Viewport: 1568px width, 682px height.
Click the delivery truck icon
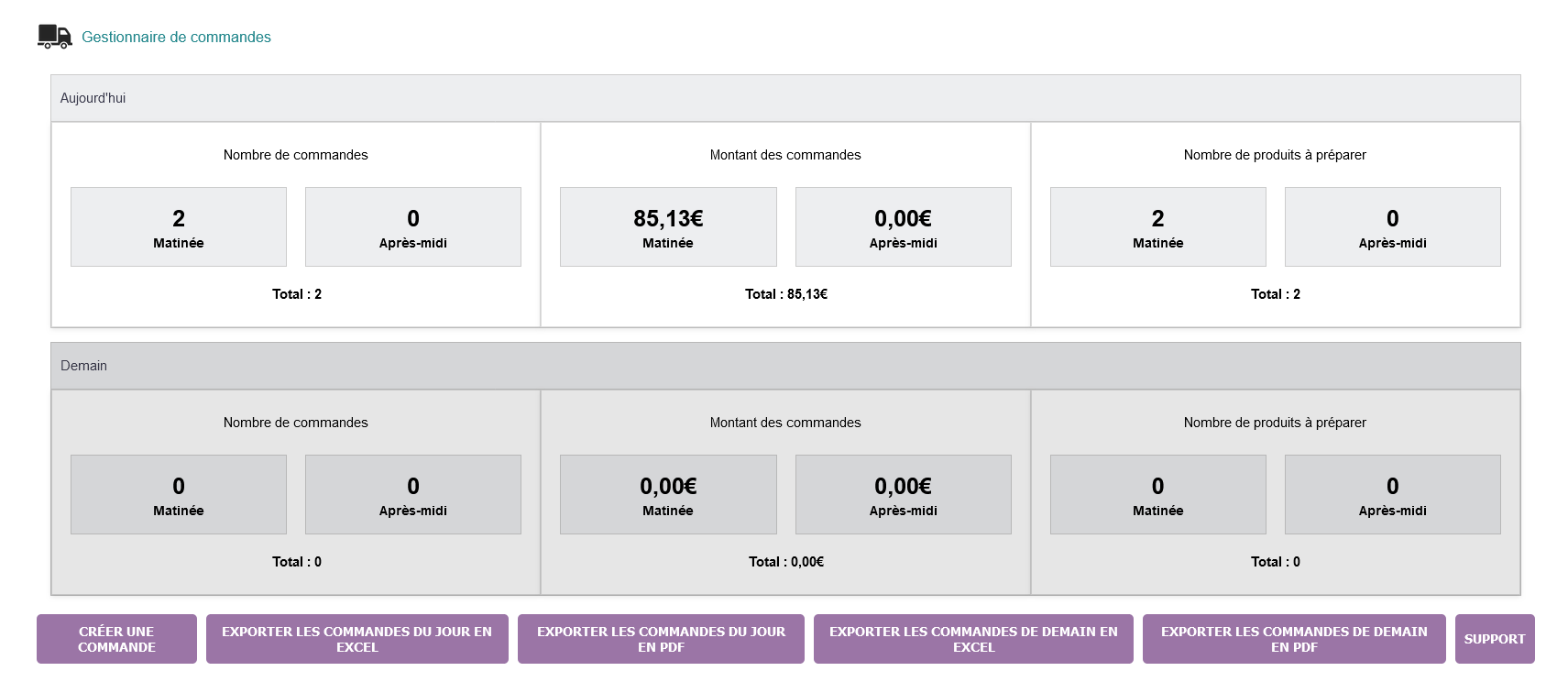(x=55, y=37)
